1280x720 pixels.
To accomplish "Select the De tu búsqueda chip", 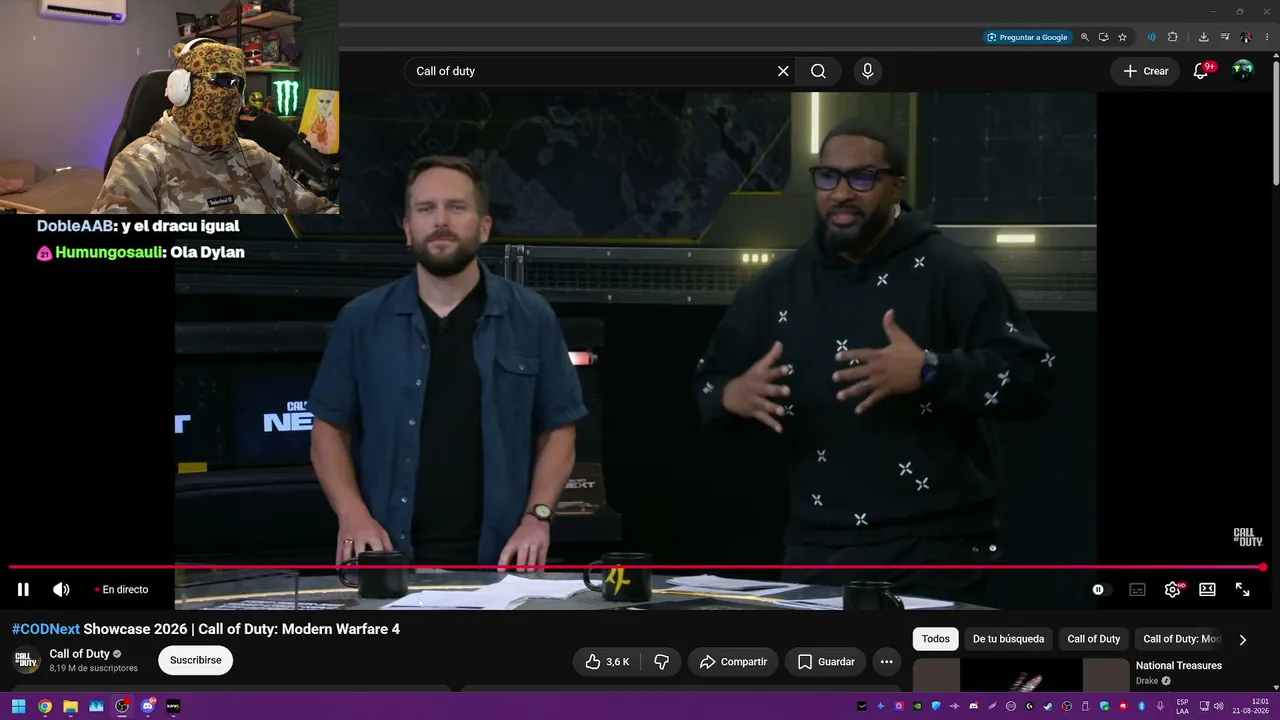I will [1008, 639].
